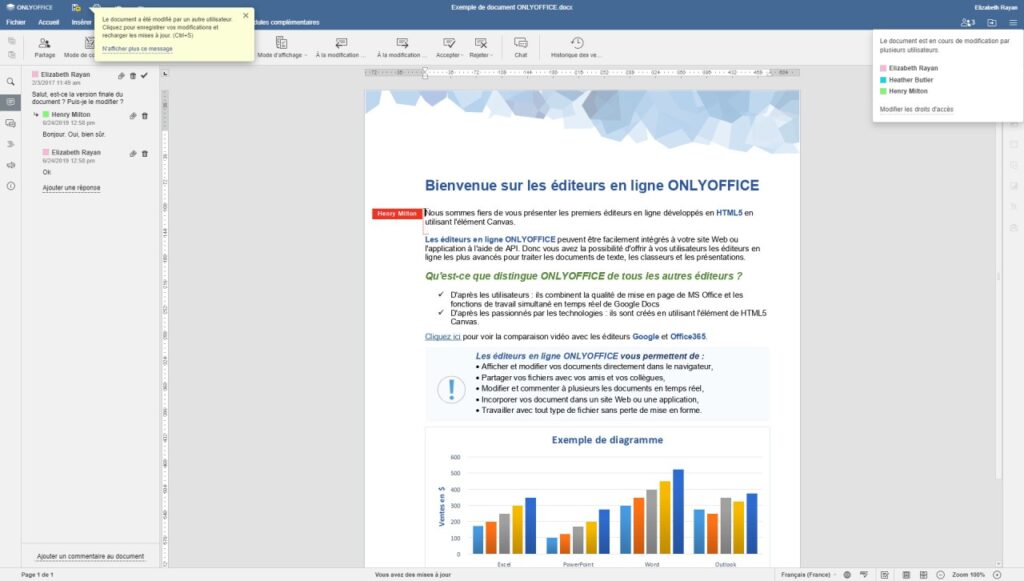Screen dimensions: 1024x581
Task: Click the zoom out button
Action: pyautogui.click(x=940, y=574)
